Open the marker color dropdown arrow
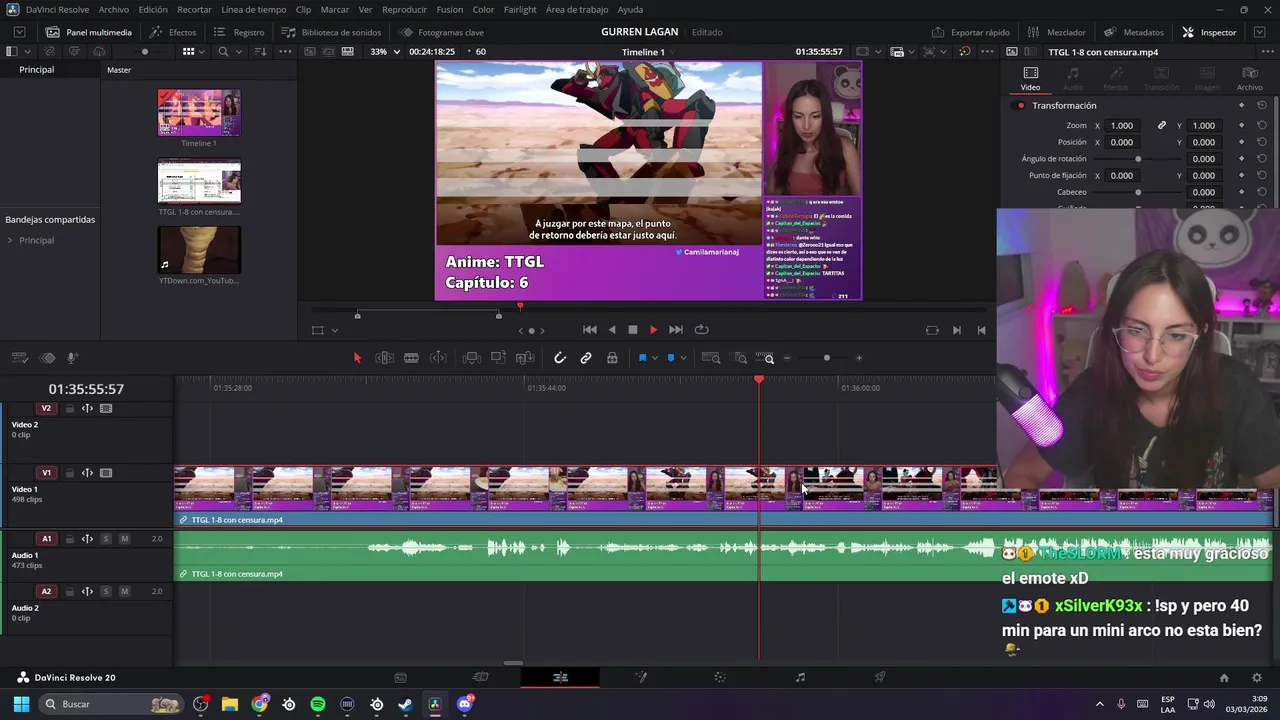 click(683, 358)
